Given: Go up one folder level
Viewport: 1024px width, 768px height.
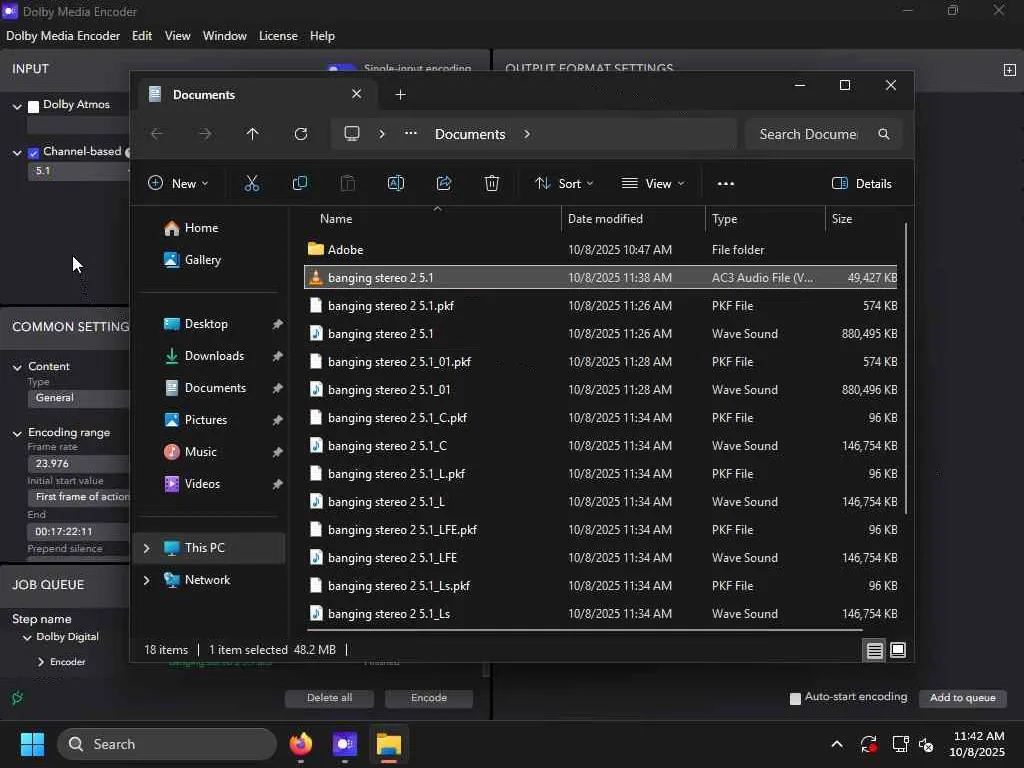Looking at the screenshot, I should [x=253, y=134].
